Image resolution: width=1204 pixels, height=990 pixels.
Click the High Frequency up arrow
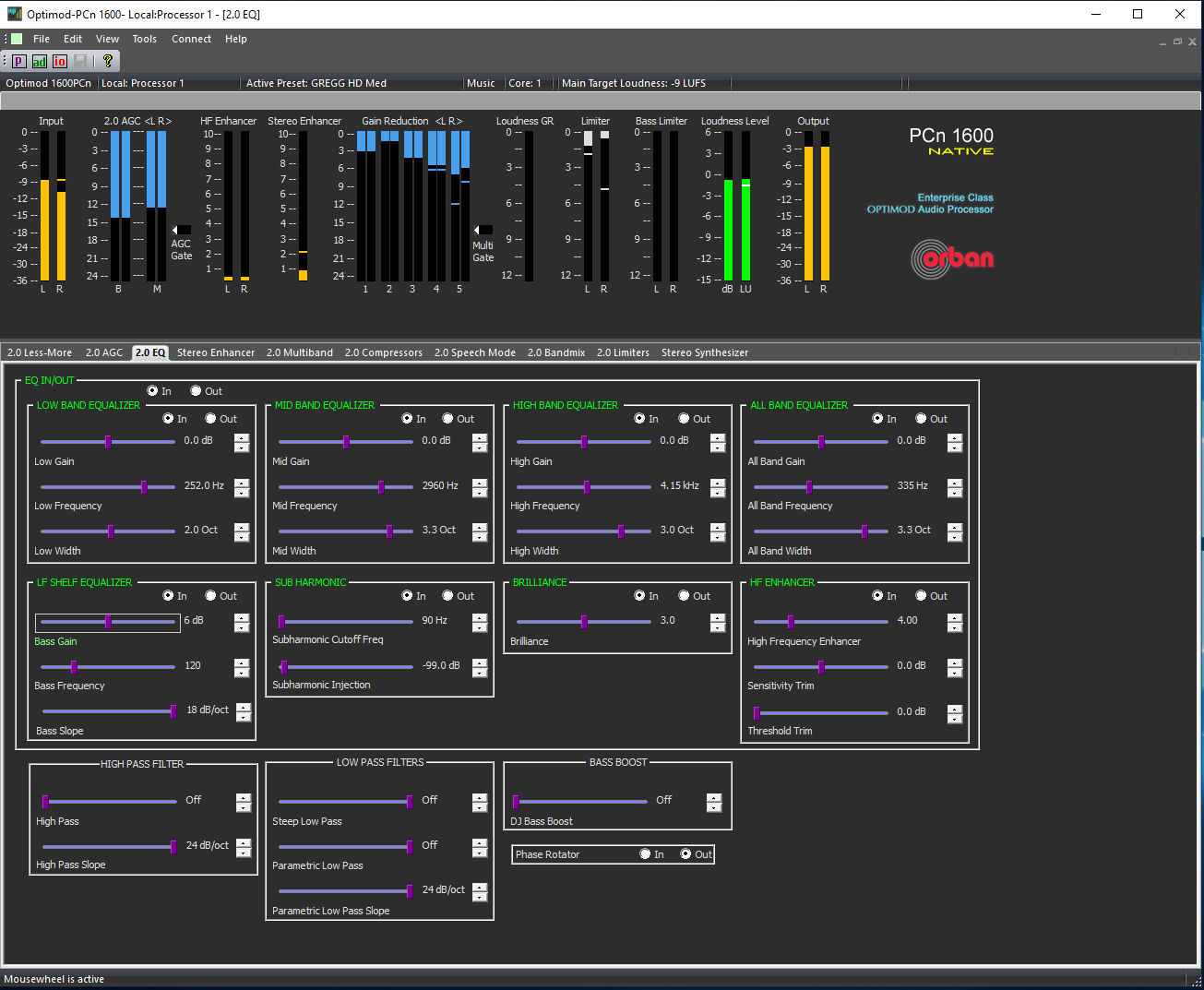718,483
